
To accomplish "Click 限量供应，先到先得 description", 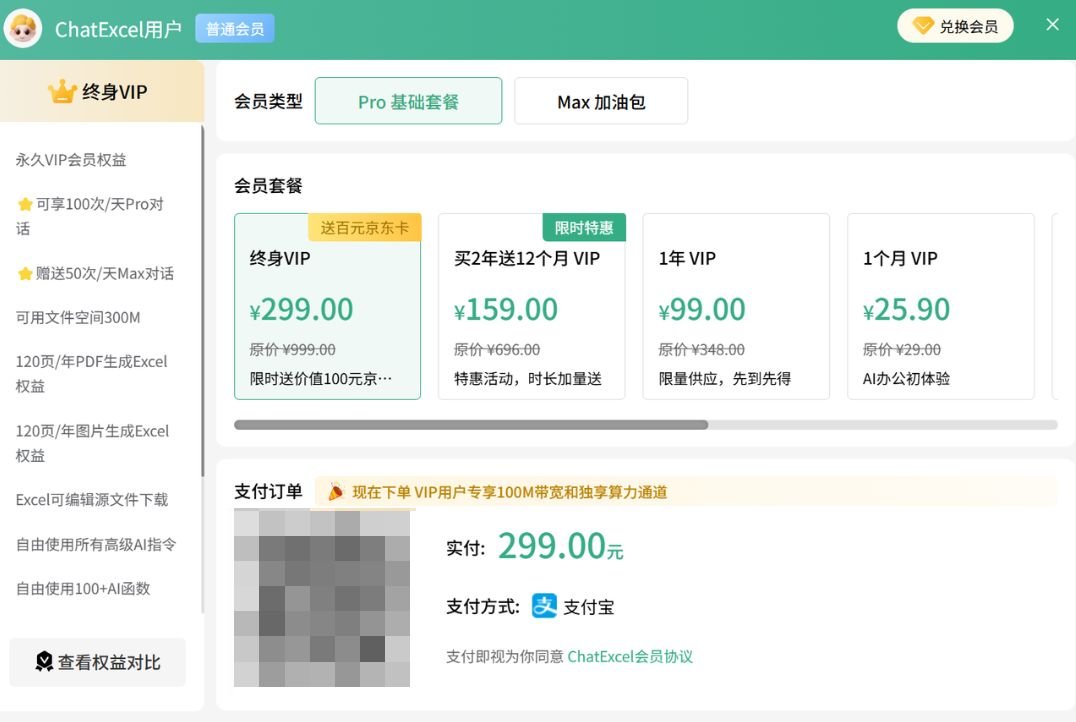I will coord(725,378).
